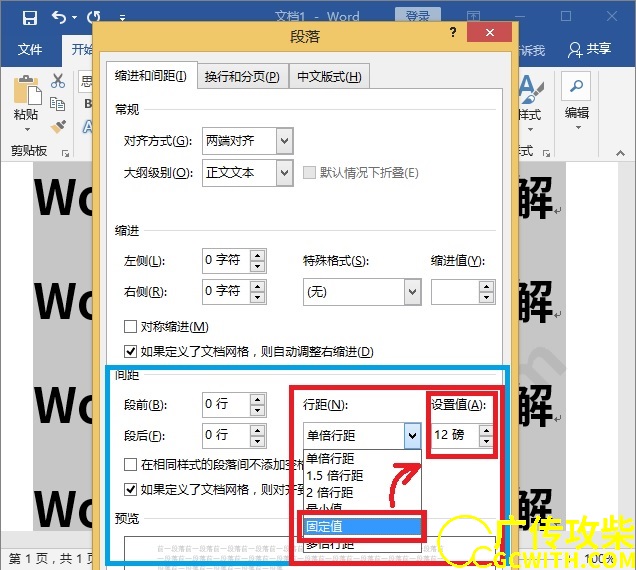Toggle the 默认情况下折叠 checkbox
636x570 pixels.
pos(309,172)
